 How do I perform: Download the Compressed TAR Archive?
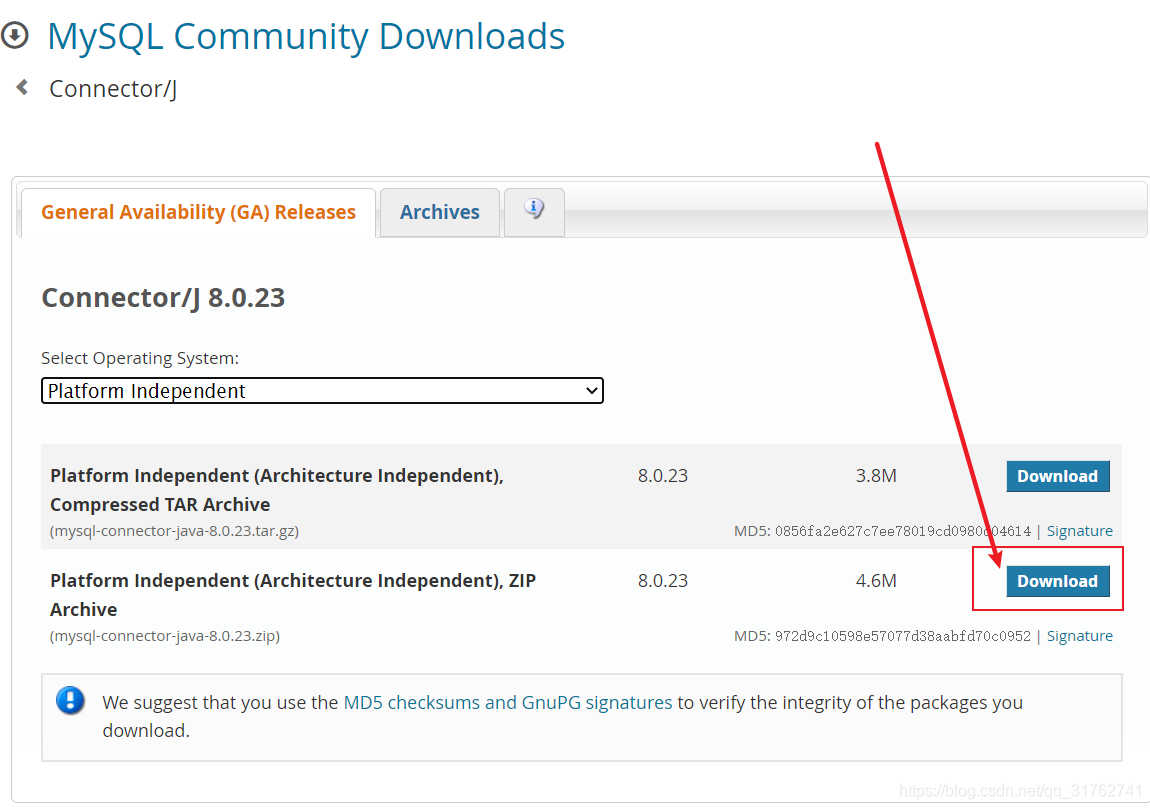pos(1058,476)
